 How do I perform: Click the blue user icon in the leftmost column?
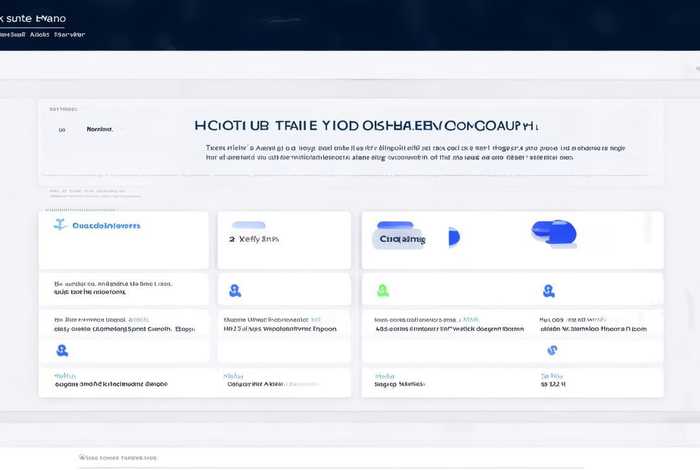click(62, 350)
